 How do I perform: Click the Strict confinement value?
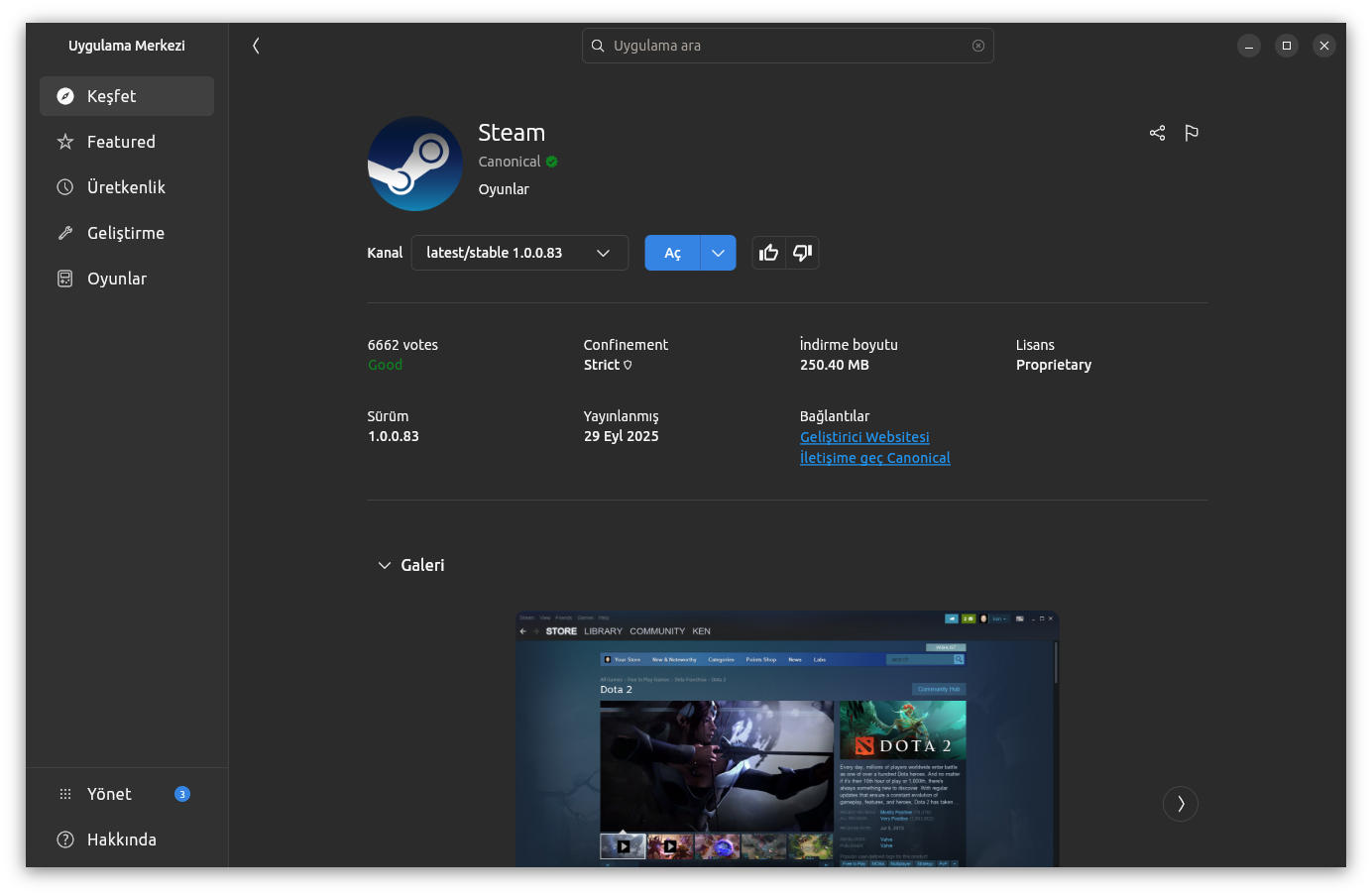point(602,365)
